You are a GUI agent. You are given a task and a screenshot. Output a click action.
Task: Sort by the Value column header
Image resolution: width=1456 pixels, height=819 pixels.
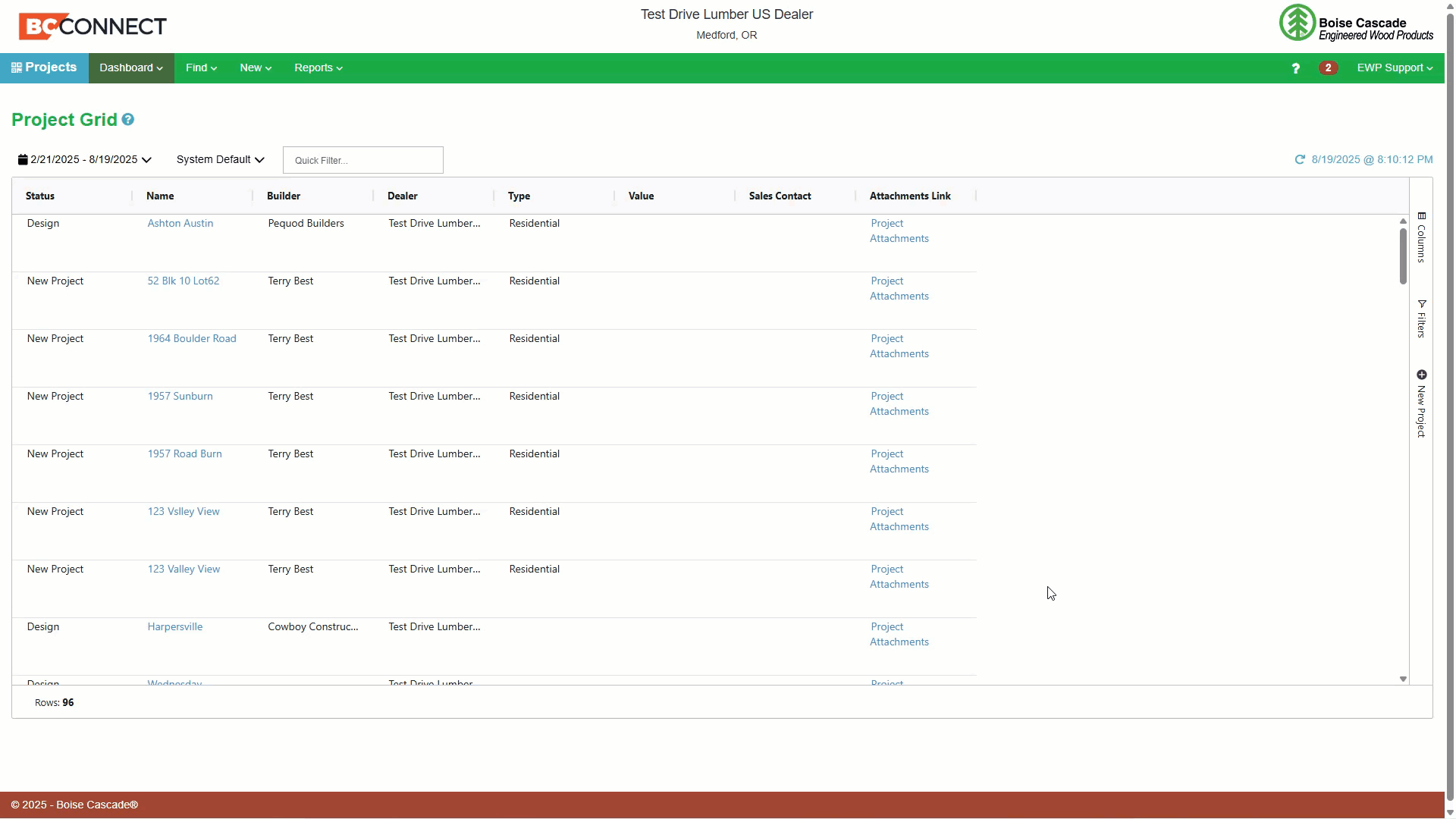point(641,196)
